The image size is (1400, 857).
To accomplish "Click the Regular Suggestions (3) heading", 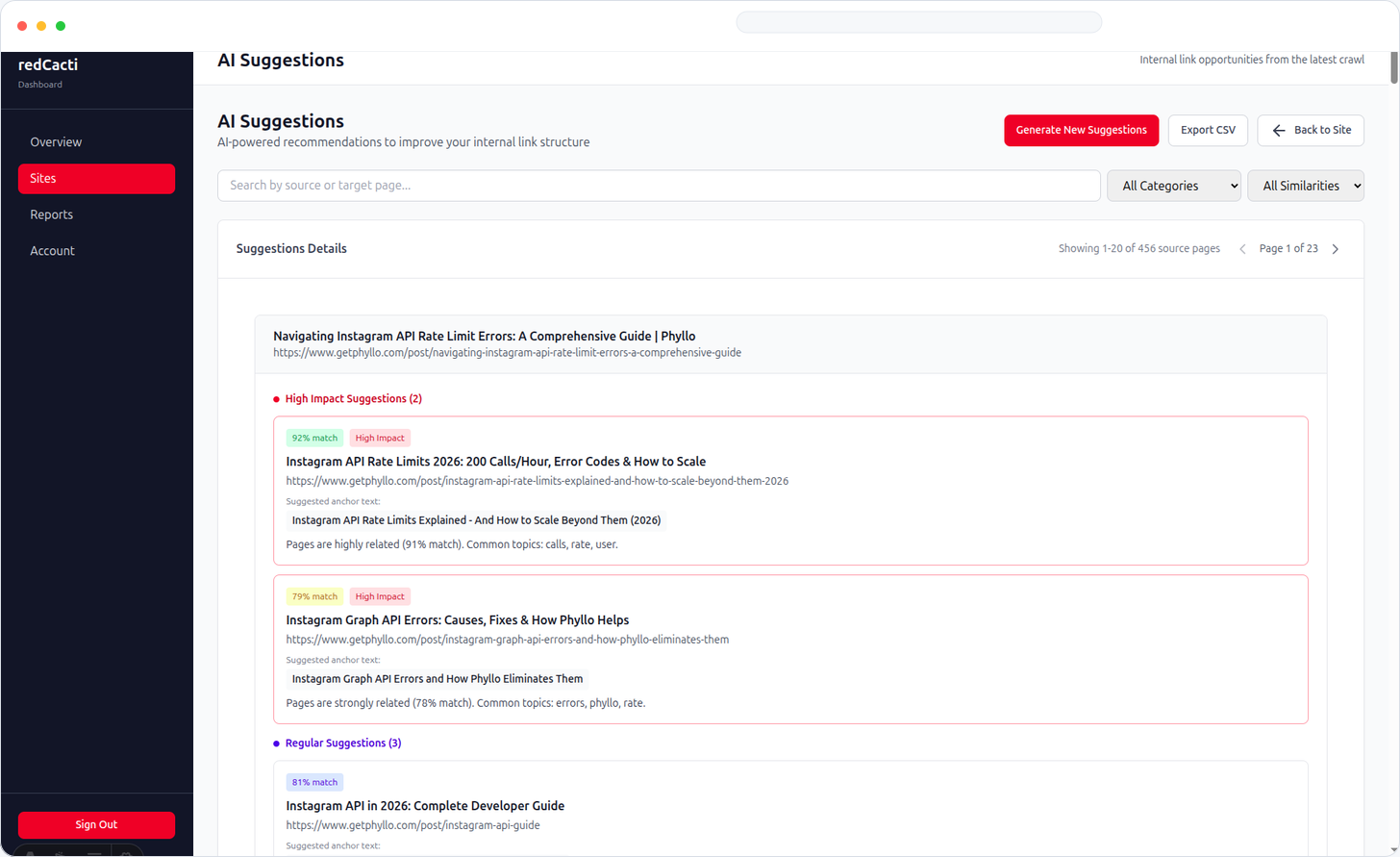I will (x=343, y=744).
